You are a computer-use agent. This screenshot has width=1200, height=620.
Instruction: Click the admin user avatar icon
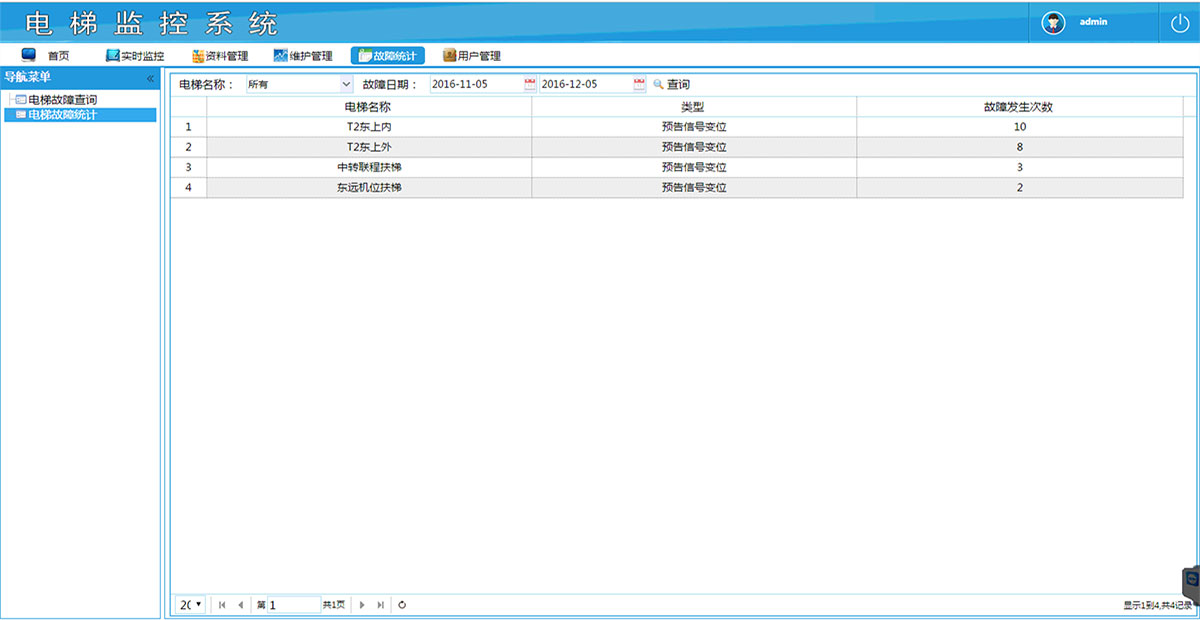[1053, 23]
